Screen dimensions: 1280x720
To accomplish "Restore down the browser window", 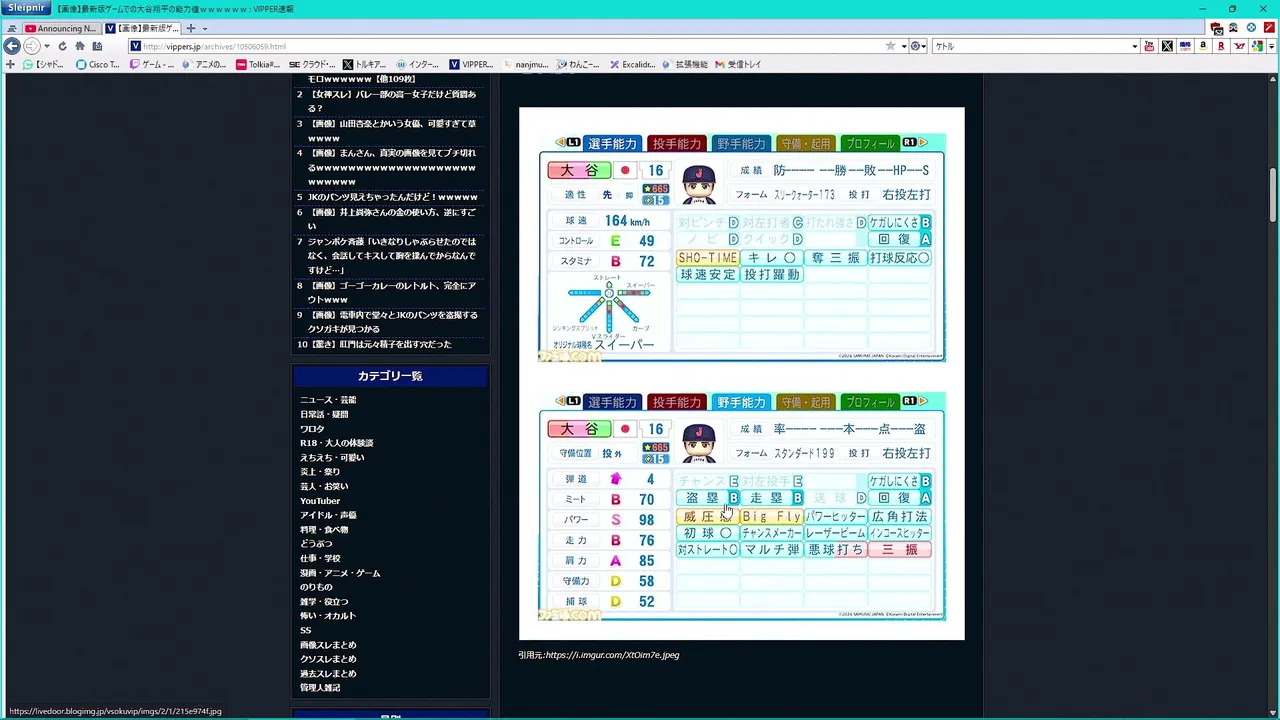I will click(1232, 8).
